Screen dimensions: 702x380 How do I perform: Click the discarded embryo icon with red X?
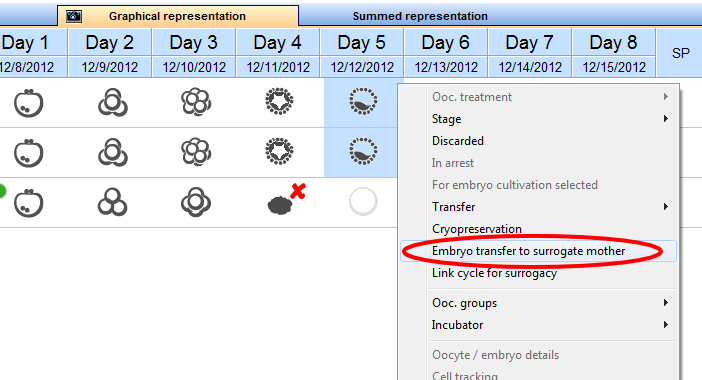(287, 200)
